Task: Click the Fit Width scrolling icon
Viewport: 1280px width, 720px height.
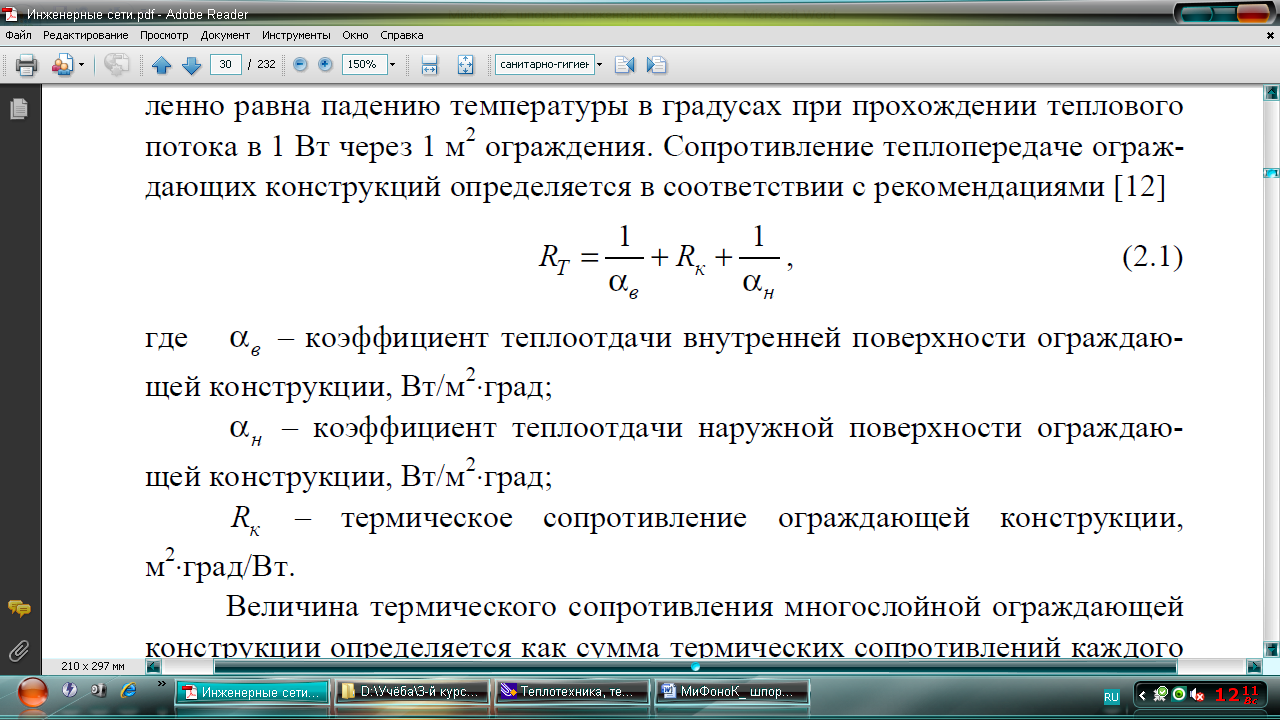Action: pyautogui.click(x=430, y=65)
